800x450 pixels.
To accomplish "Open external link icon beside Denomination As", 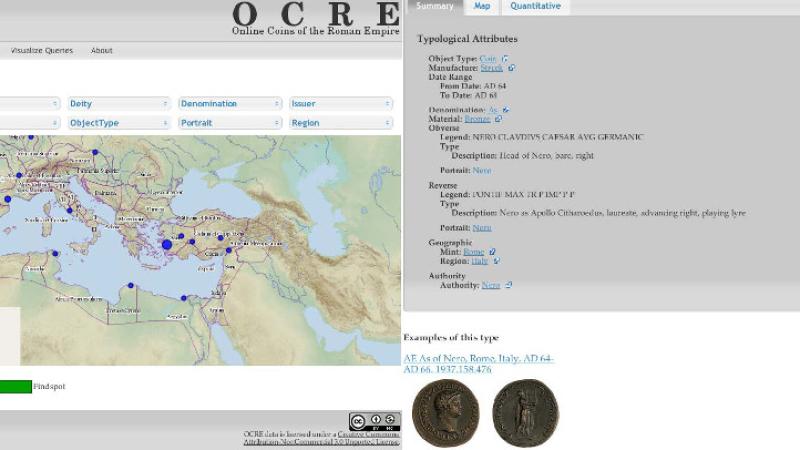I will (x=506, y=110).
